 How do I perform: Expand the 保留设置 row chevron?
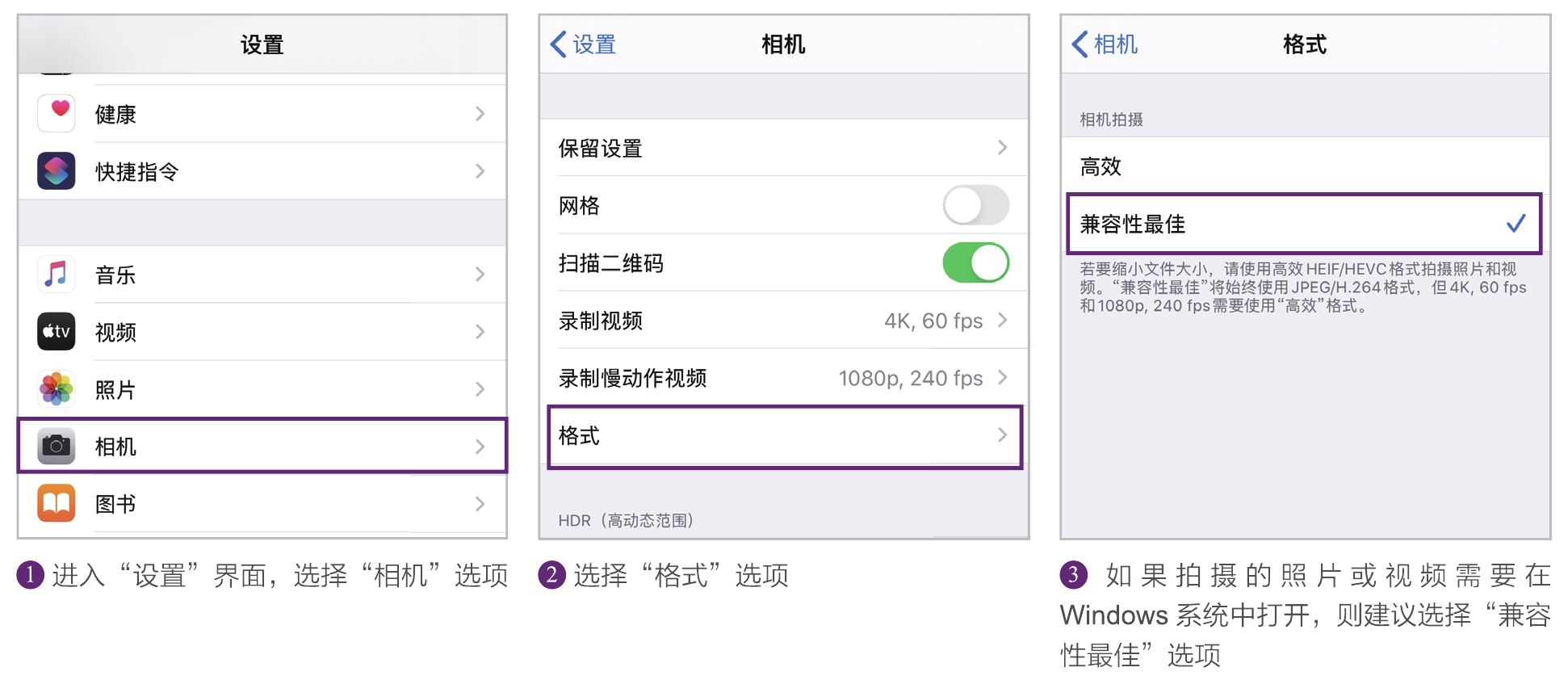1002,148
